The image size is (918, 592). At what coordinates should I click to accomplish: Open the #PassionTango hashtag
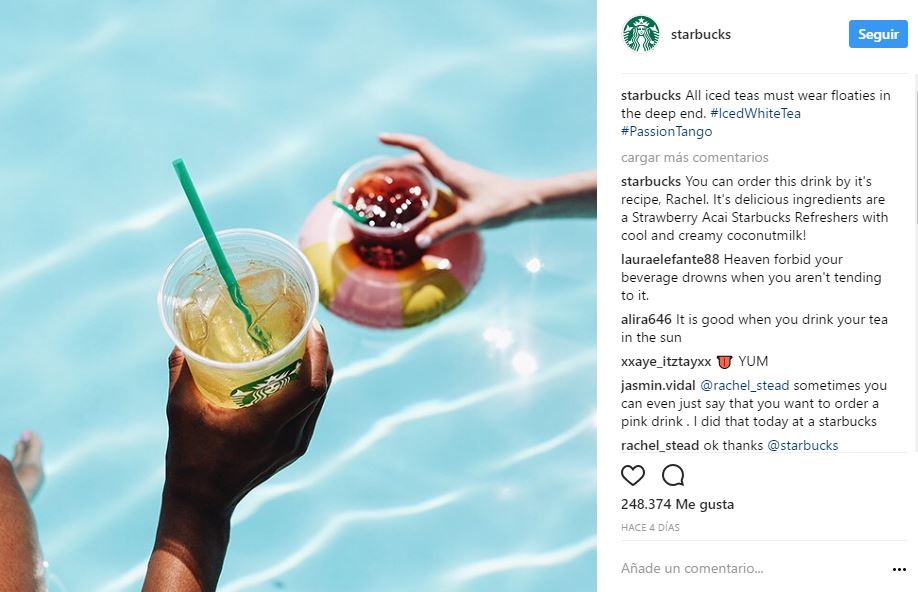click(666, 131)
